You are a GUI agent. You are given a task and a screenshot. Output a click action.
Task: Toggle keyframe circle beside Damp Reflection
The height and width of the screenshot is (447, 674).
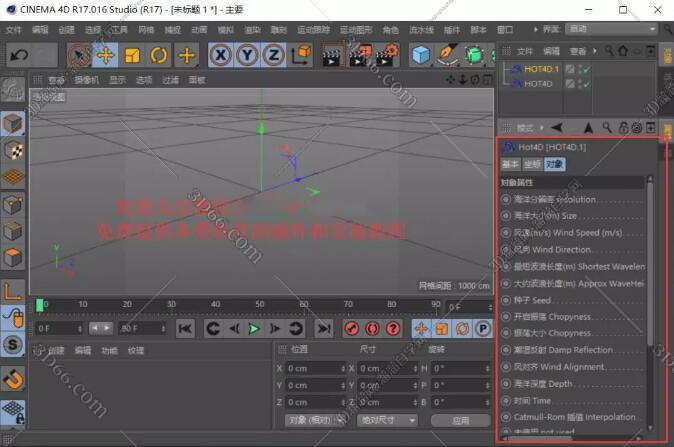(506, 350)
